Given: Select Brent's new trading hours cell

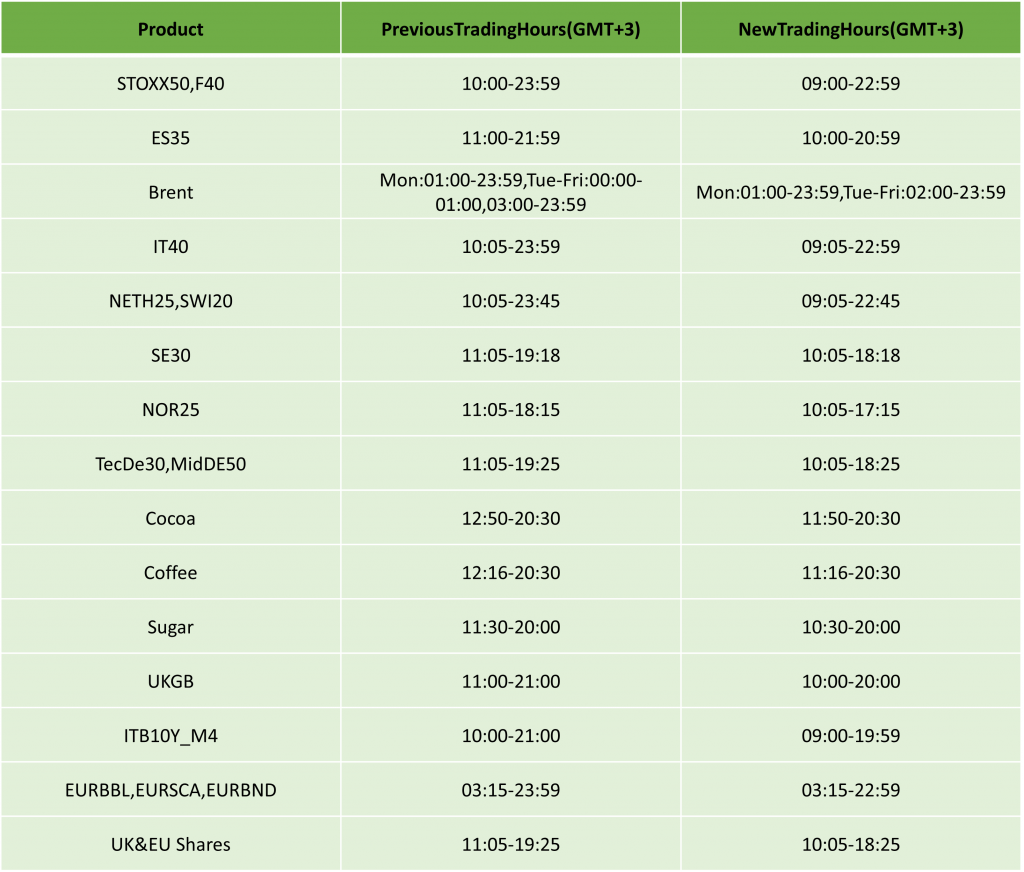Looking at the screenshot, I should 851,192.
